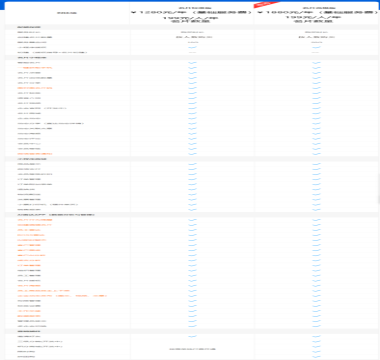The image size is (380, 360).
Task: Open the first orange feature link in the table
Action: (35, 68)
